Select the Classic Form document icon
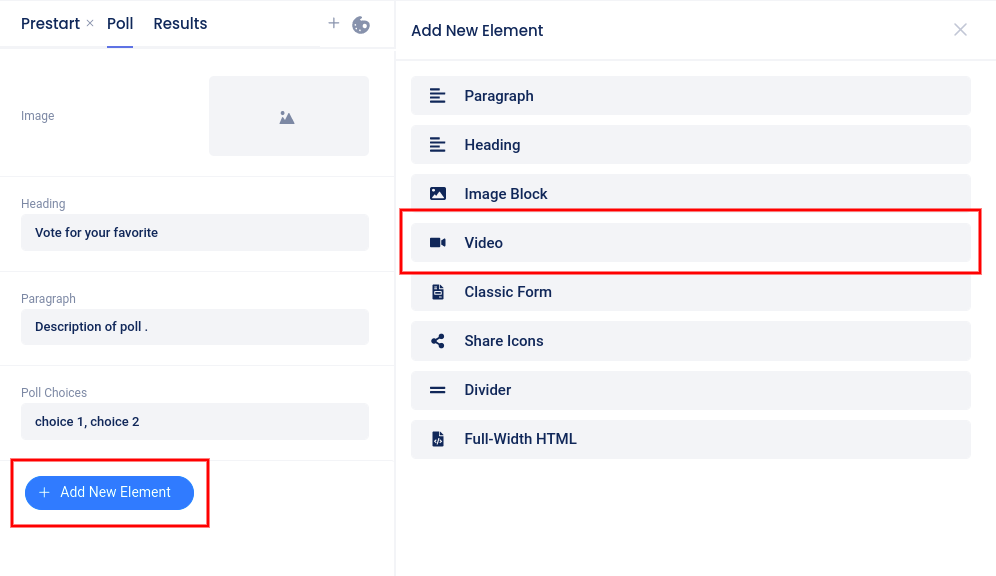This screenshot has height=576, width=996. tap(437, 292)
